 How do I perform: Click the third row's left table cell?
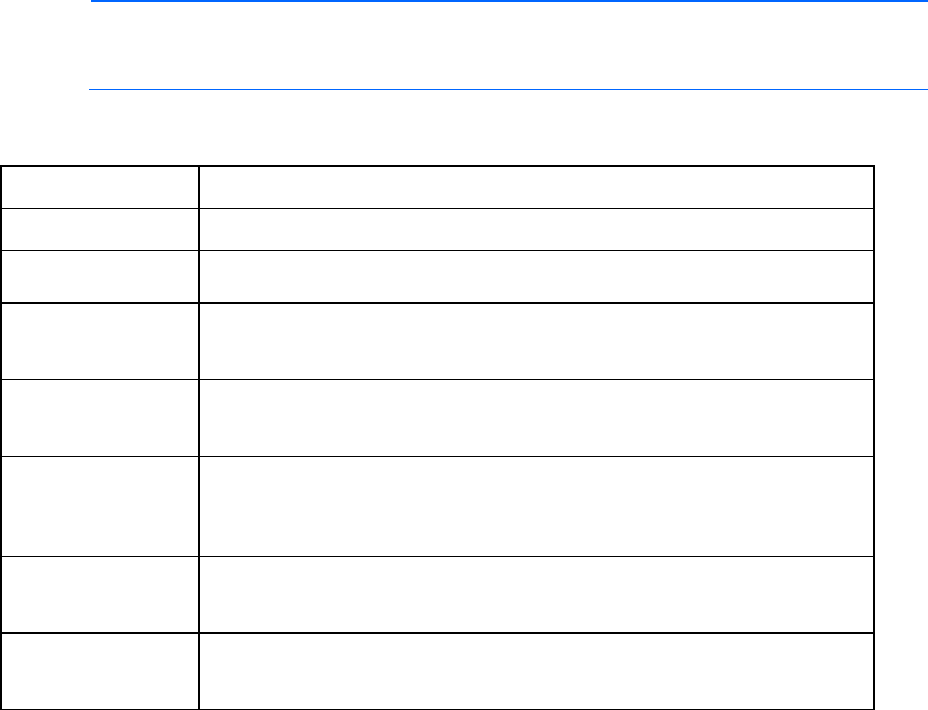(x=99, y=275)
